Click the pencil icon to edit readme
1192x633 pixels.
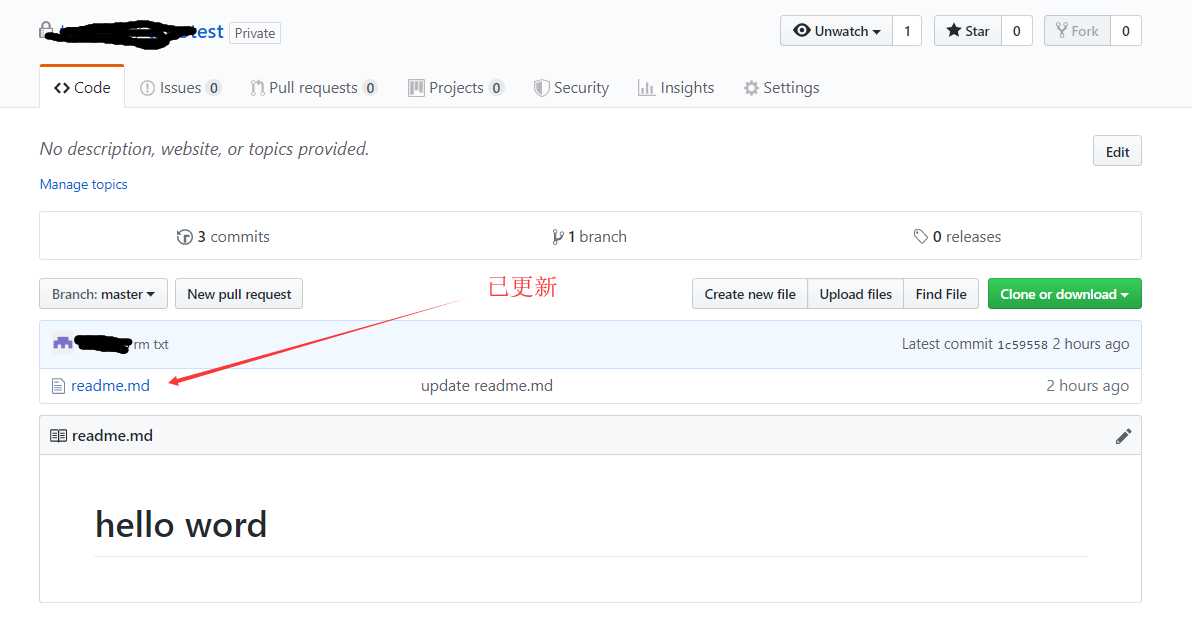[x=1124, y=436]
